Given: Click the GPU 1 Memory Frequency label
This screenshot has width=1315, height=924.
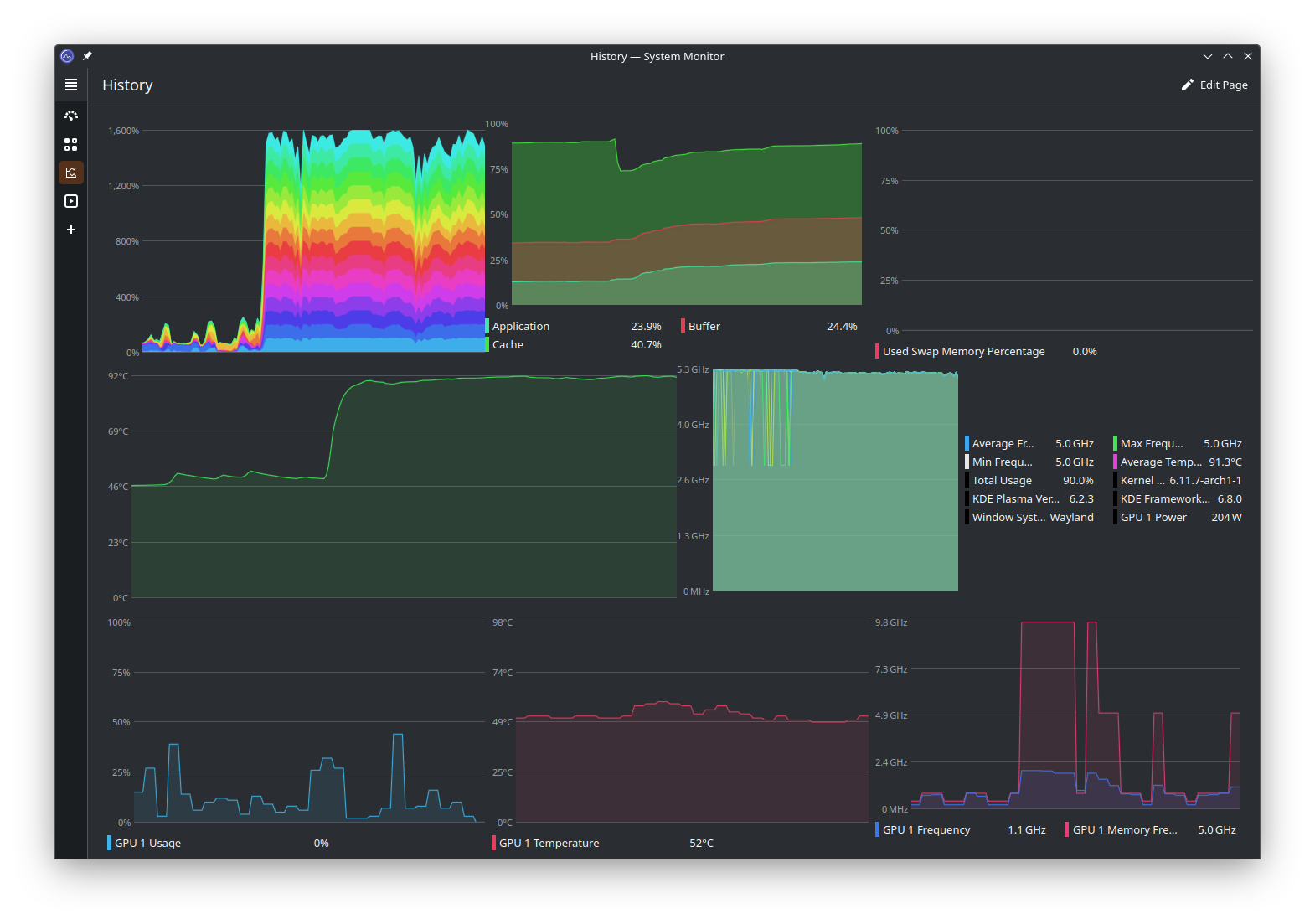Looking at the screenshot, I should tap(1125, 829).
